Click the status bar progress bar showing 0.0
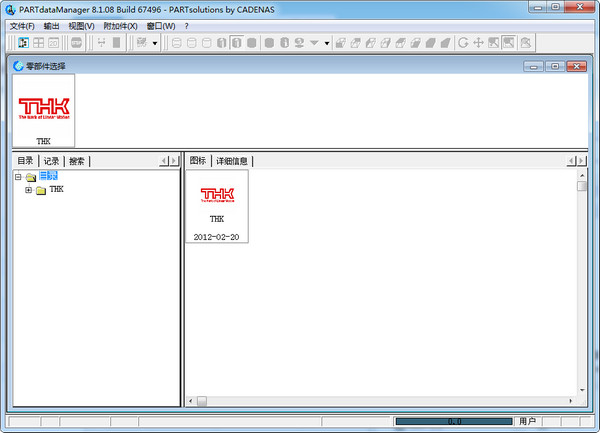 (x=454, y=421)
